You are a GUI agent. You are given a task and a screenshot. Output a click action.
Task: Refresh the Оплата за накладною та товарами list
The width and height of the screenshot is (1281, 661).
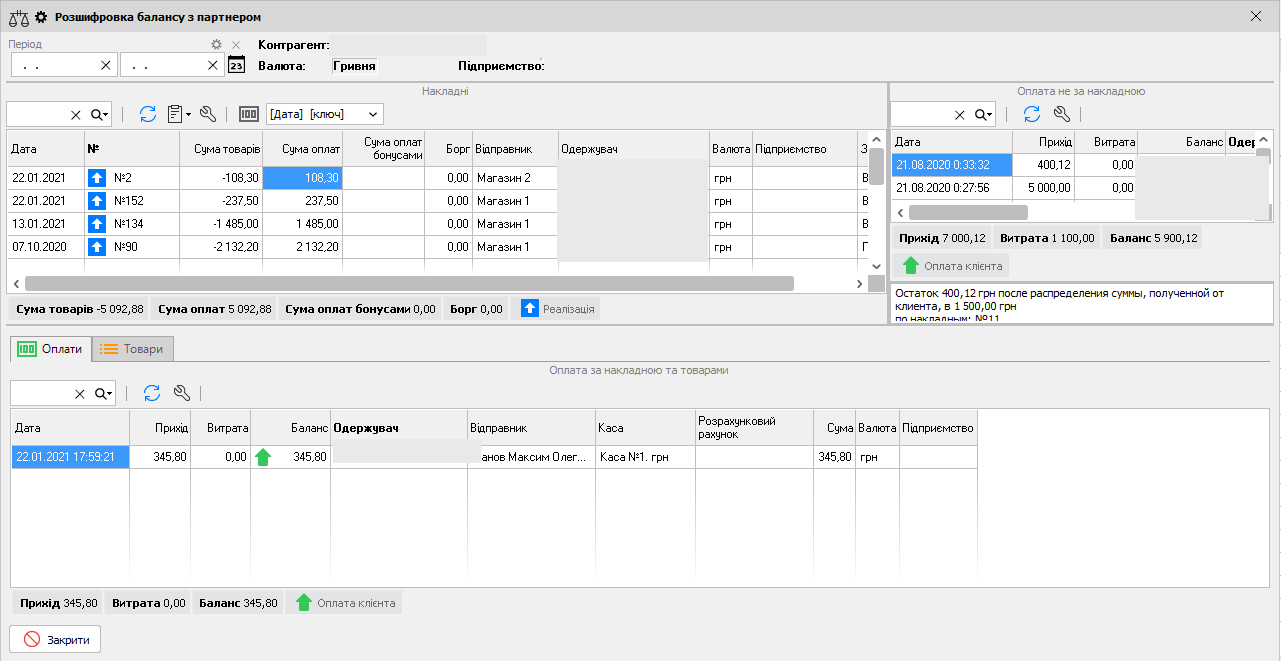152,393
